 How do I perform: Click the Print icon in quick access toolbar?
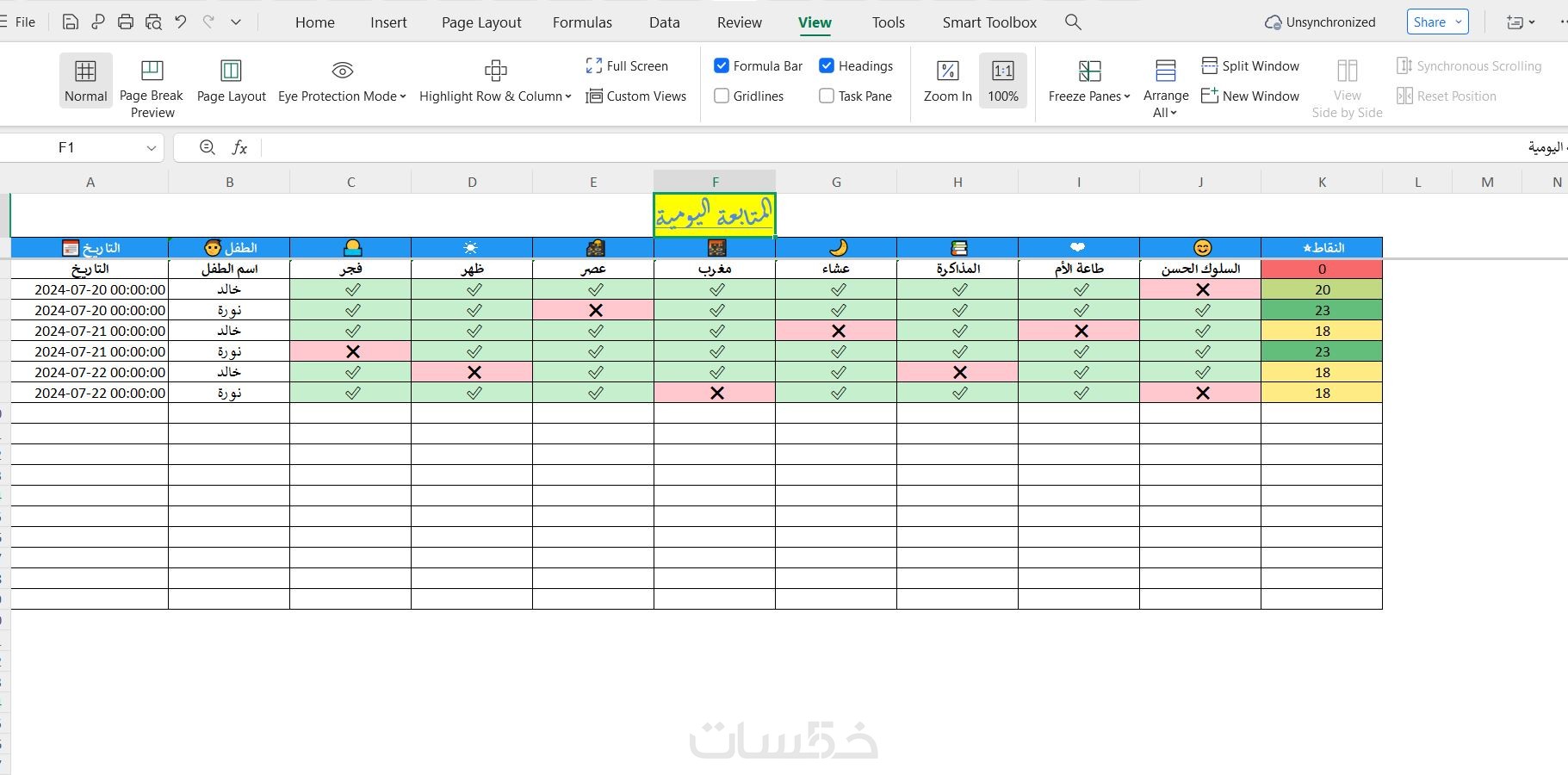(126, 22)
